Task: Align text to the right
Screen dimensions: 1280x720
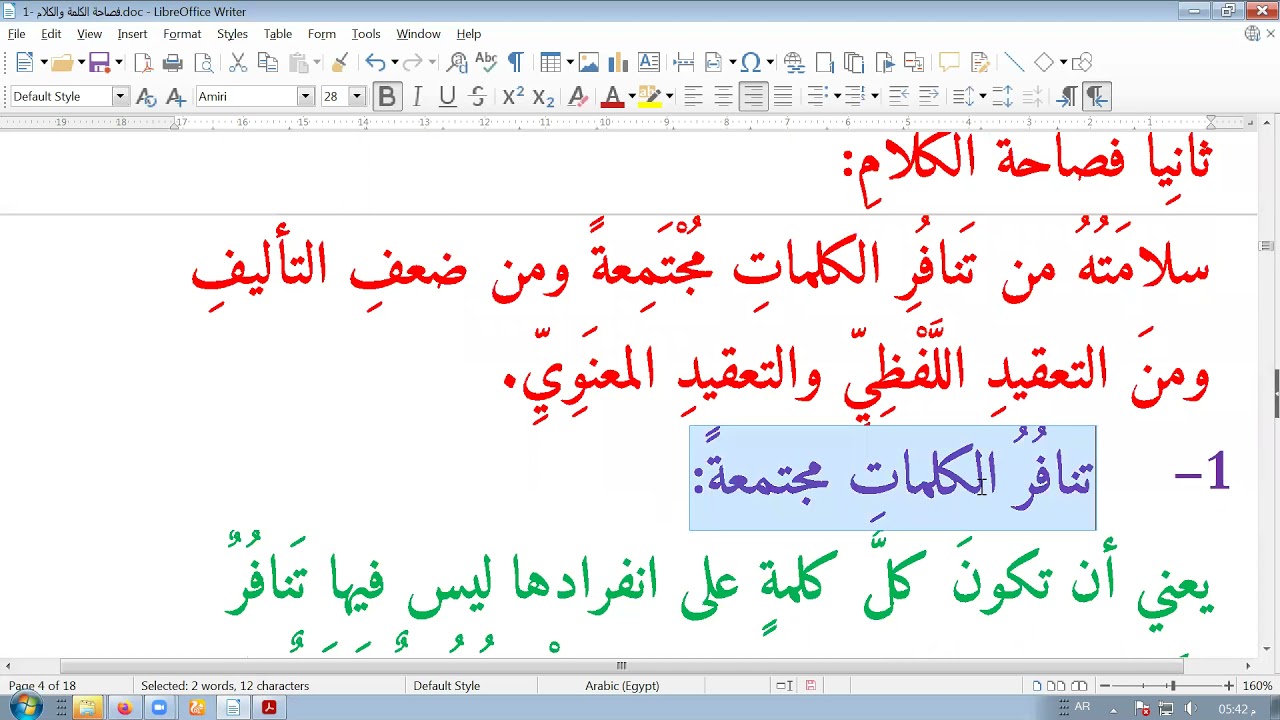Action: click(x=753, y=97)
